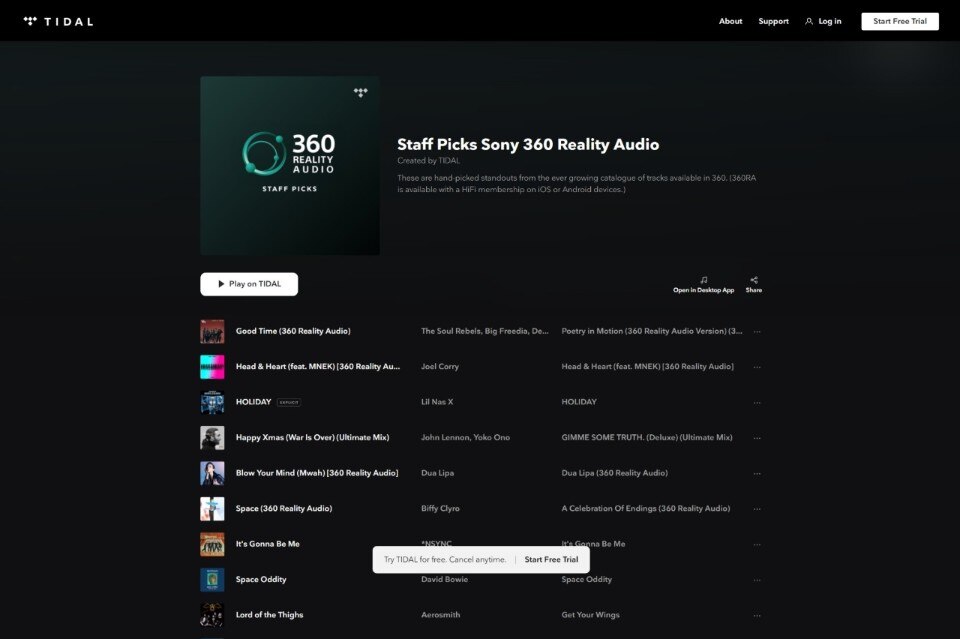The image size is (960, 639).
Task: Click Start Free Trial in header
Action: [900, 21]
